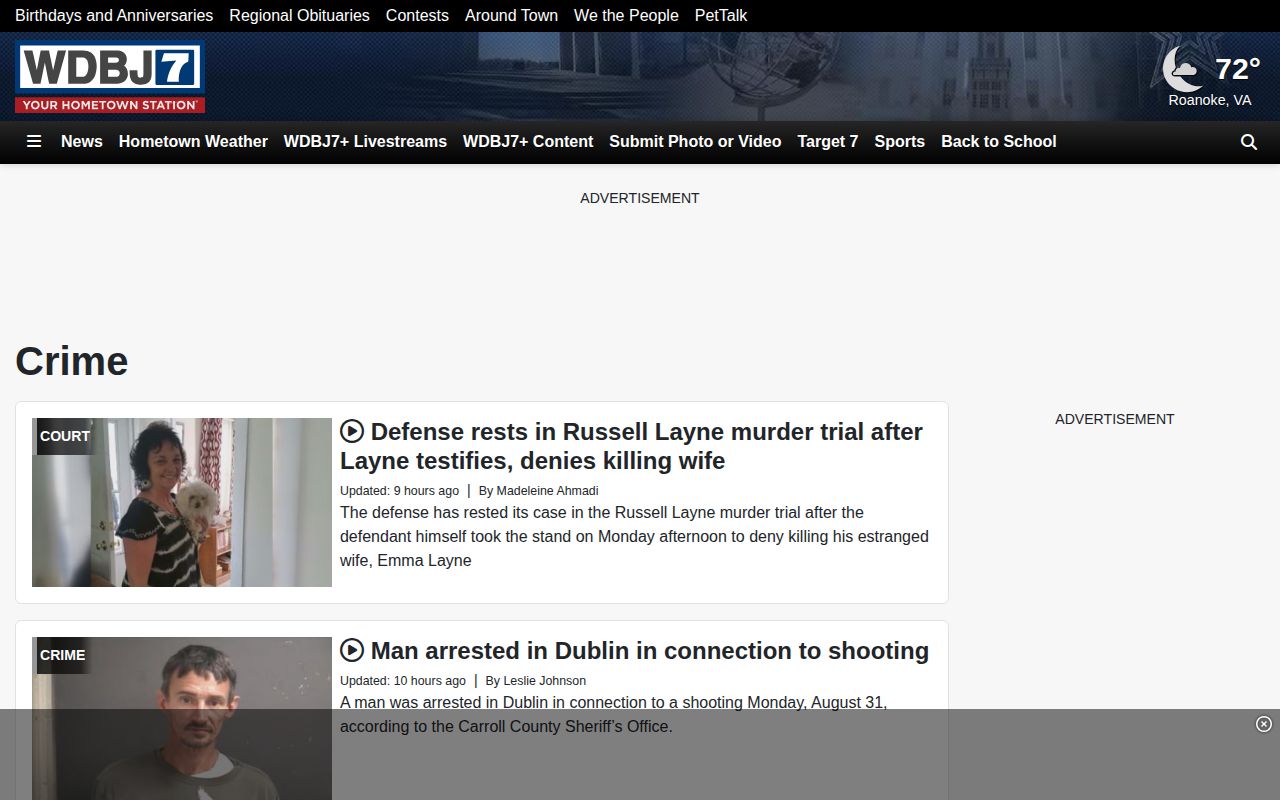Click play icon beside Man arrested headline
The image size is (1280, 800).
coord(352,650)
